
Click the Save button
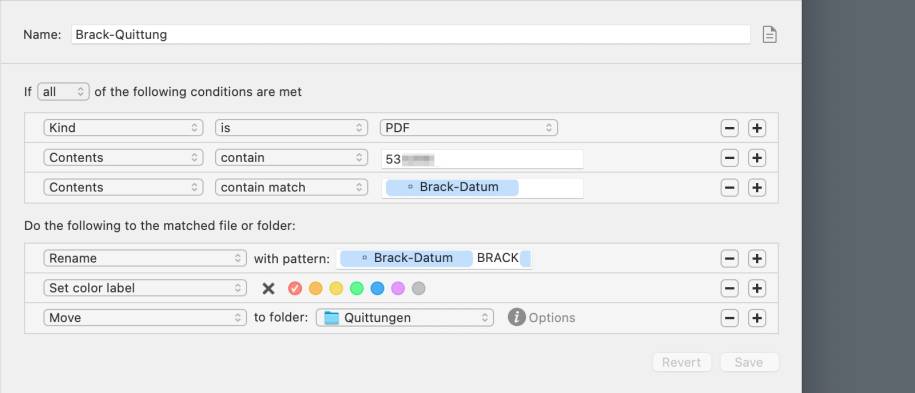749,362
